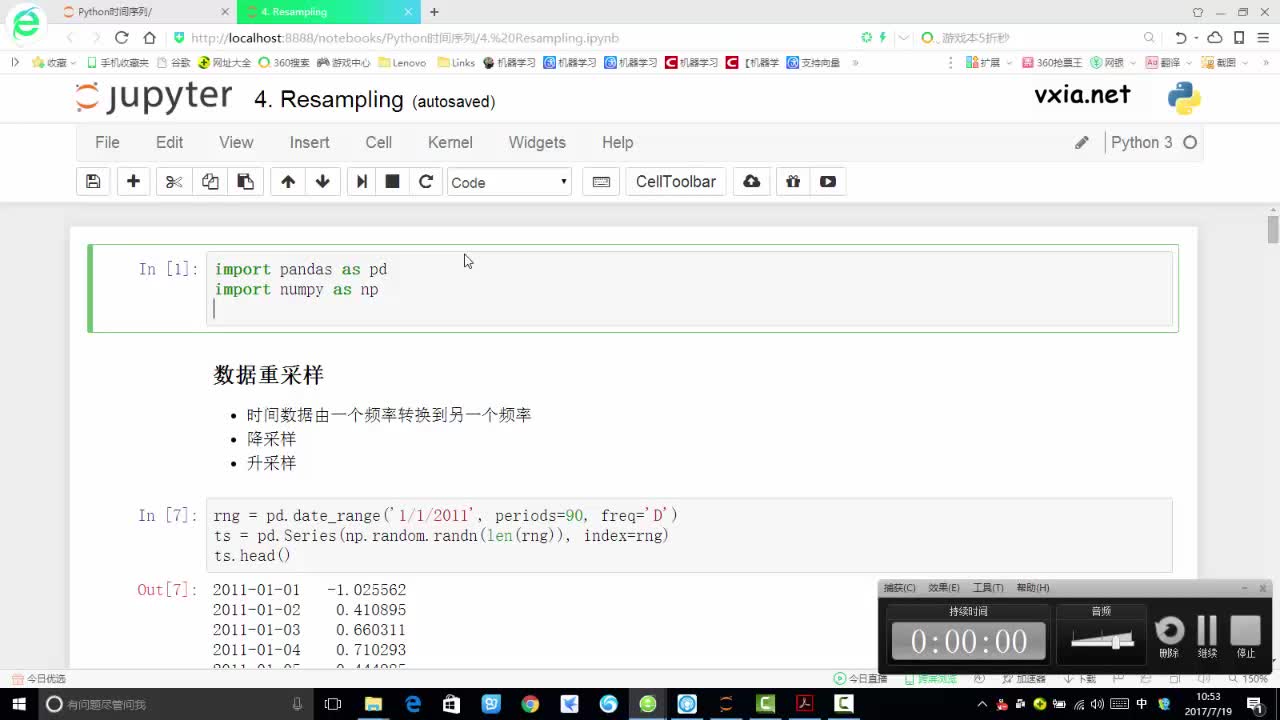Open the Help menu
This screenshot has width=1280, height=720.
pos(617,143)
